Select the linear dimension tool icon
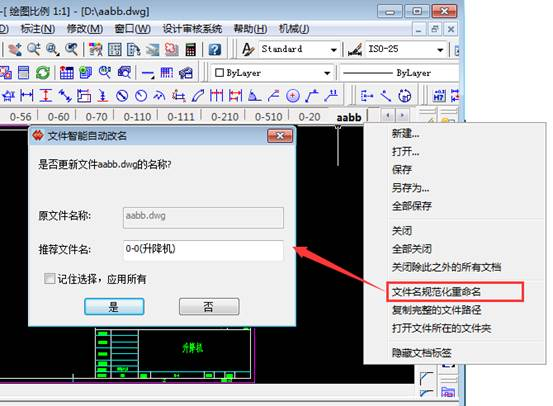This screenshot has width=553, height=406. pos(27,96)
